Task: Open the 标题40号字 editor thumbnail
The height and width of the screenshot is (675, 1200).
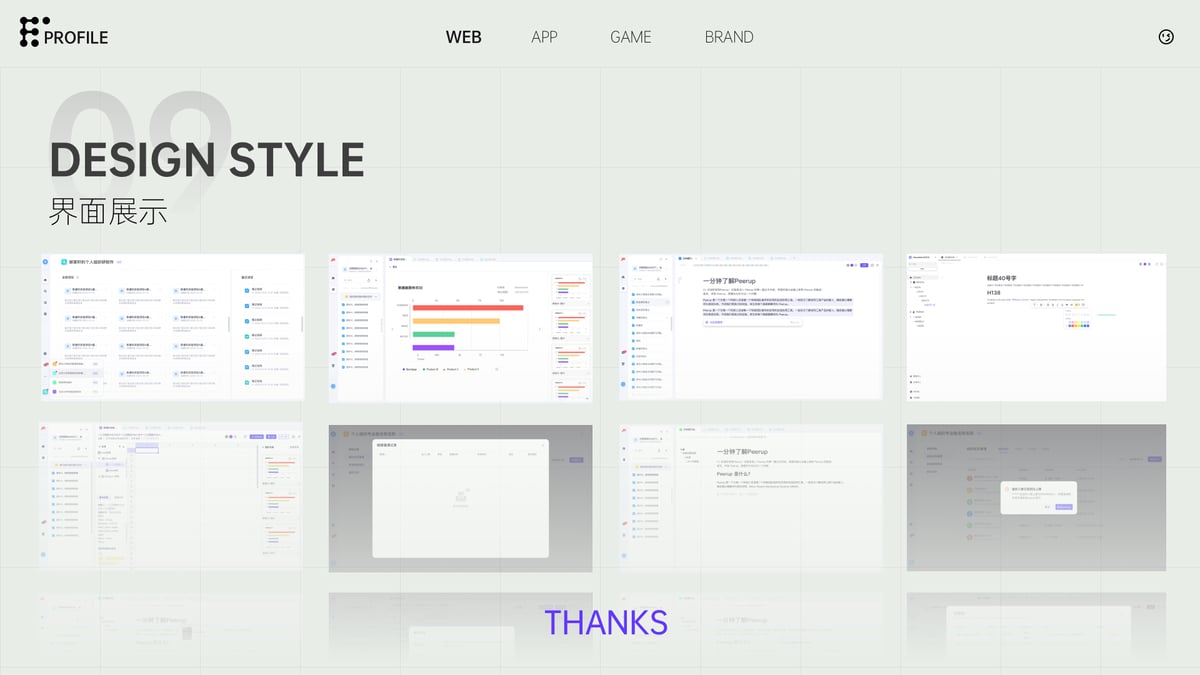Action: [x=1036, y=327]
